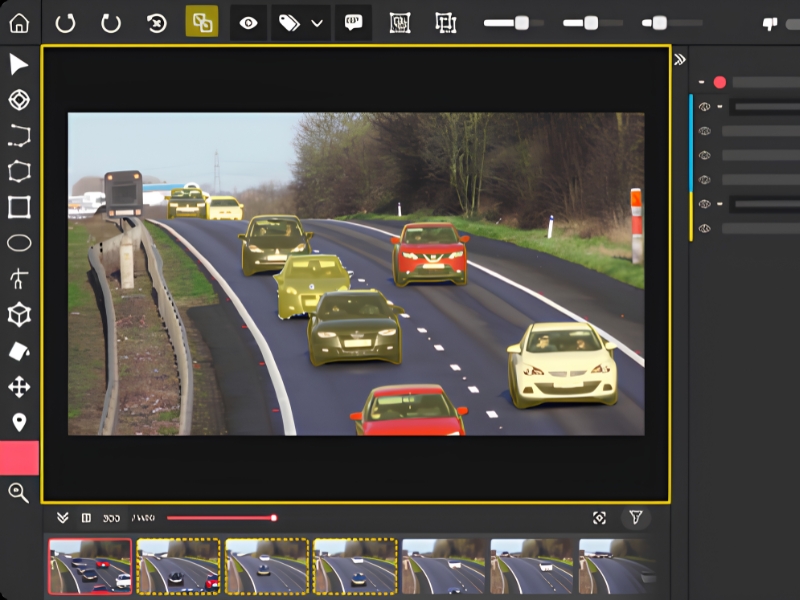800x600 pixels.
Task: Open the comments speech bubble icon
Action: click(x=353, y=22)
